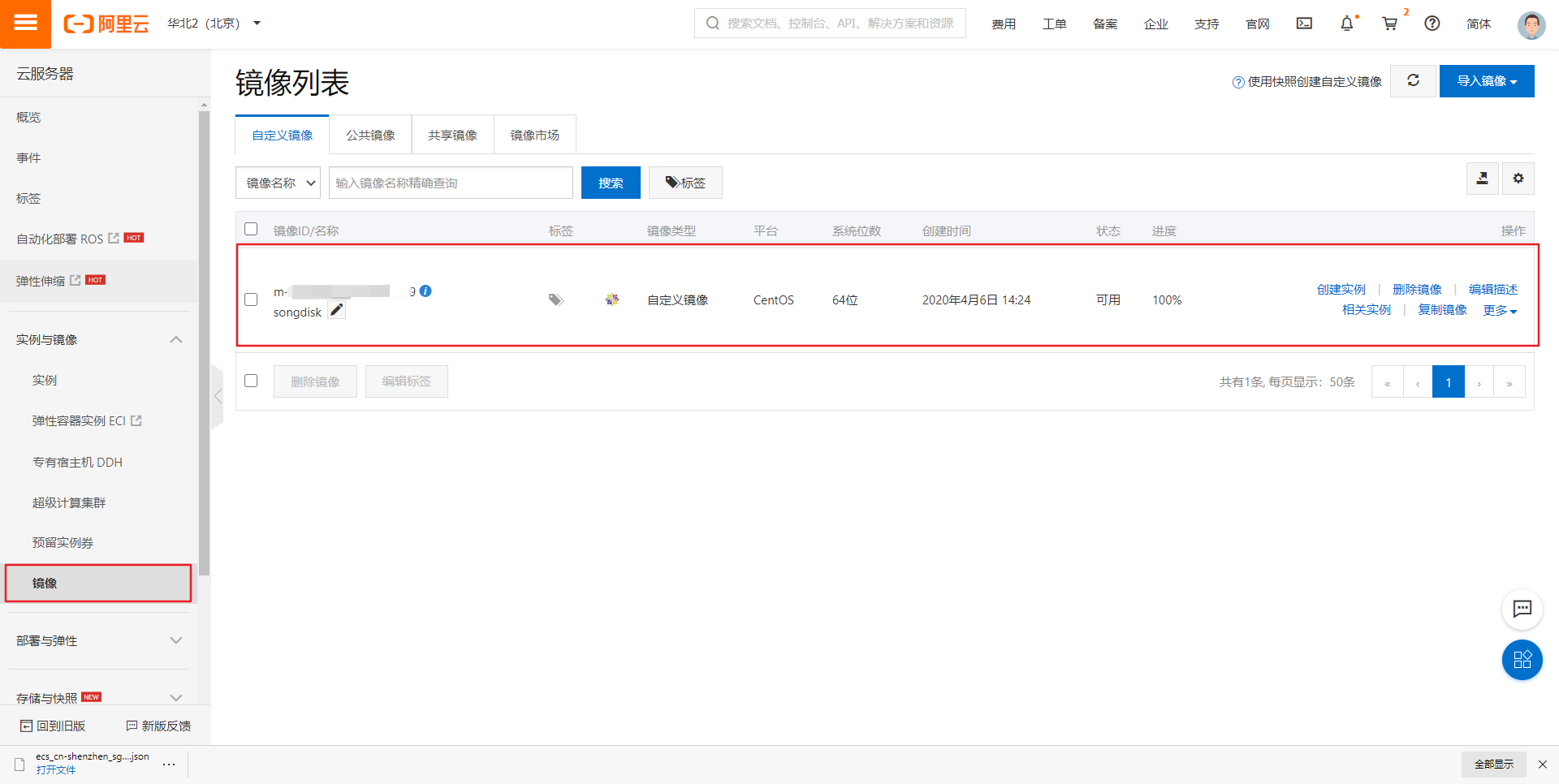The height and width of the screenshot is (784, 1559).
Task: Switch to 共享镜像 tab
Action: (452, 135)
